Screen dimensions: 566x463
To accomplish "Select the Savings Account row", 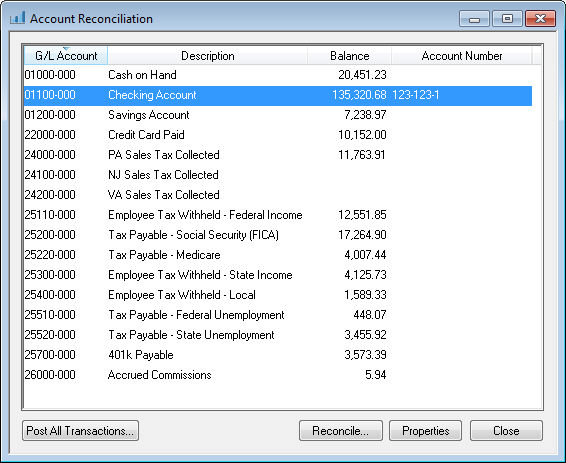I will point(278,115).
